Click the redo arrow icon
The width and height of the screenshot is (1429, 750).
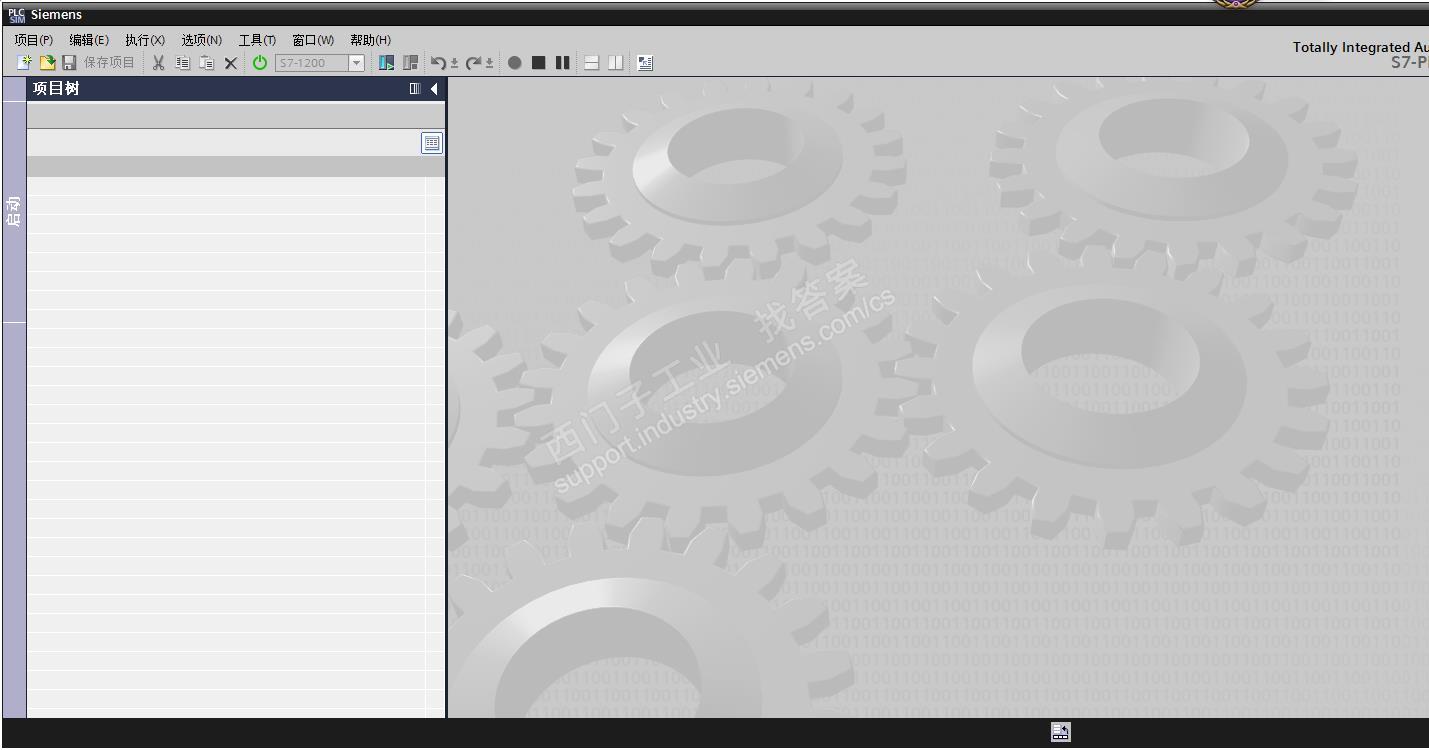[x=474, y=63]
